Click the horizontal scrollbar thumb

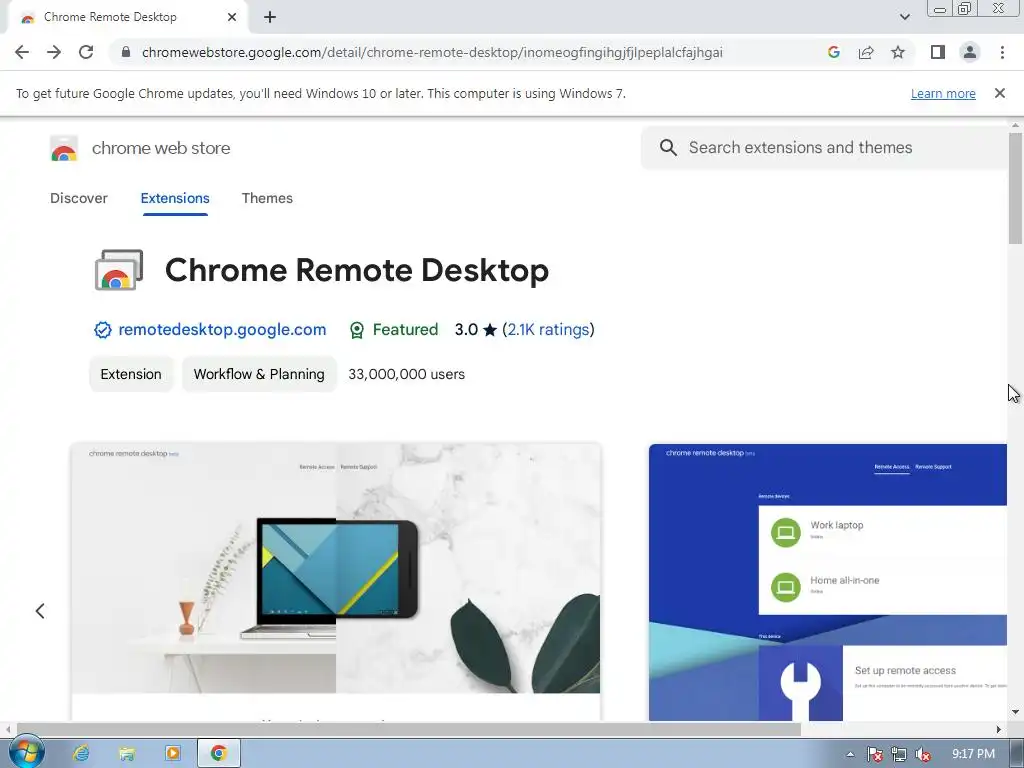click(x=408, y=729)
